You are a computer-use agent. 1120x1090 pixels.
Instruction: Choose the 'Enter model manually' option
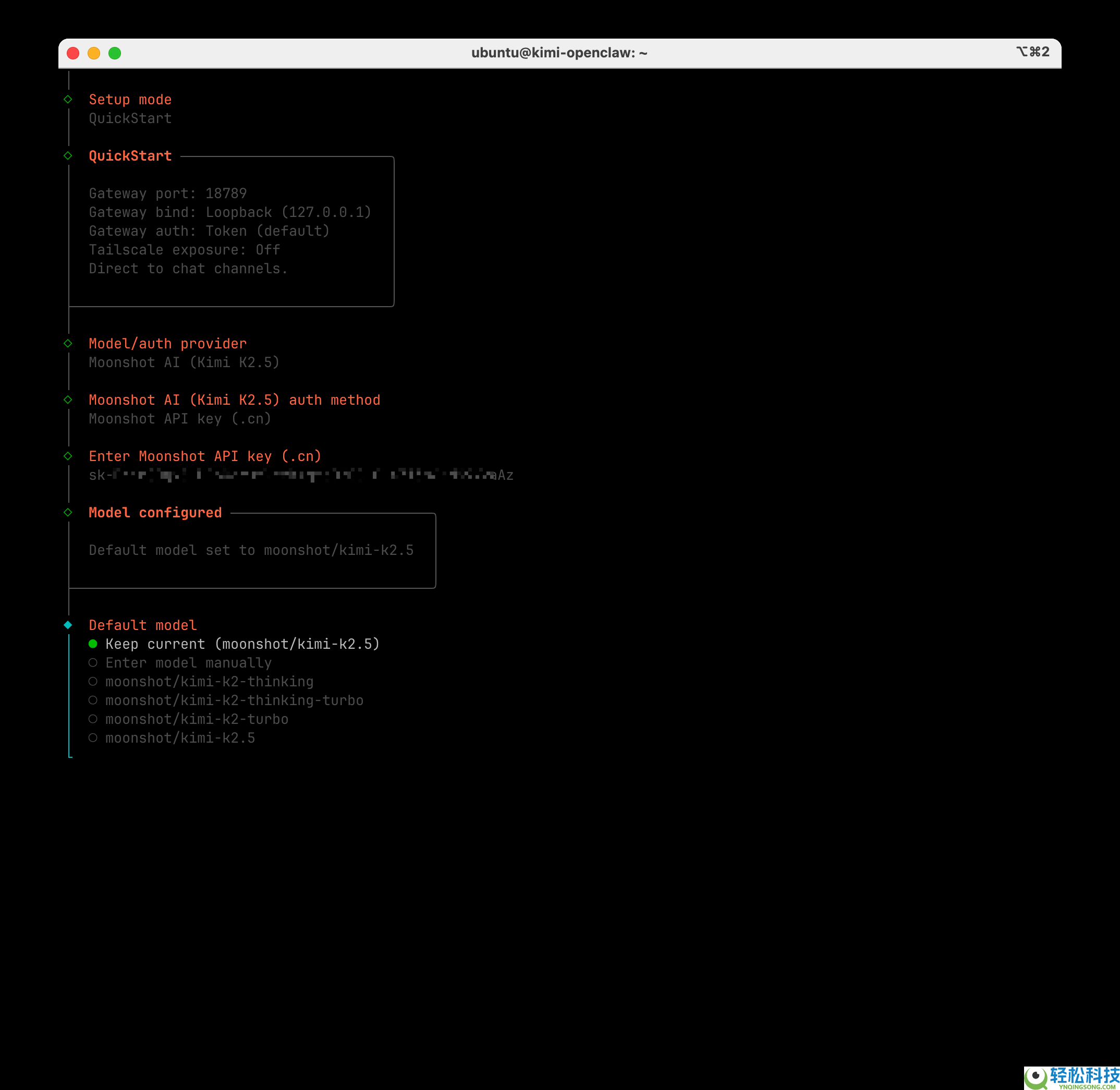click(180, 663)
